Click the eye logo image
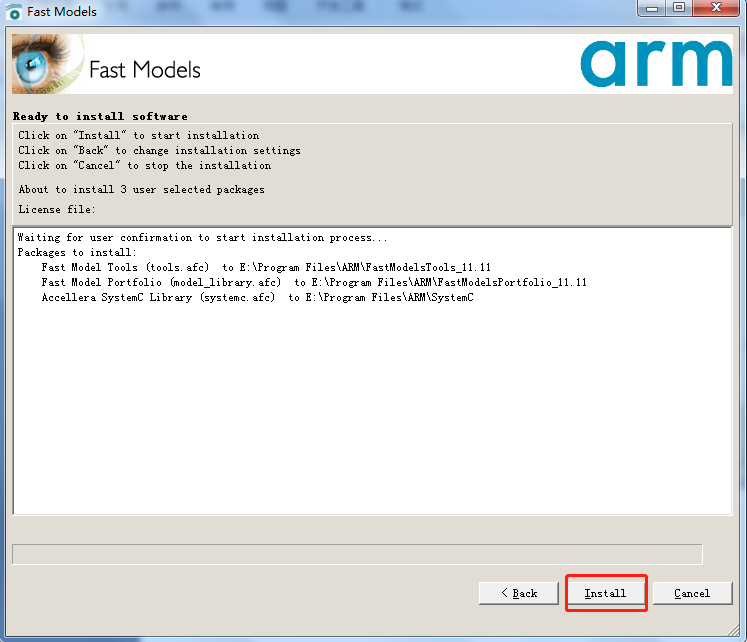Image resolution: width=747 pixels, height=642 pixels. [48, 64]
